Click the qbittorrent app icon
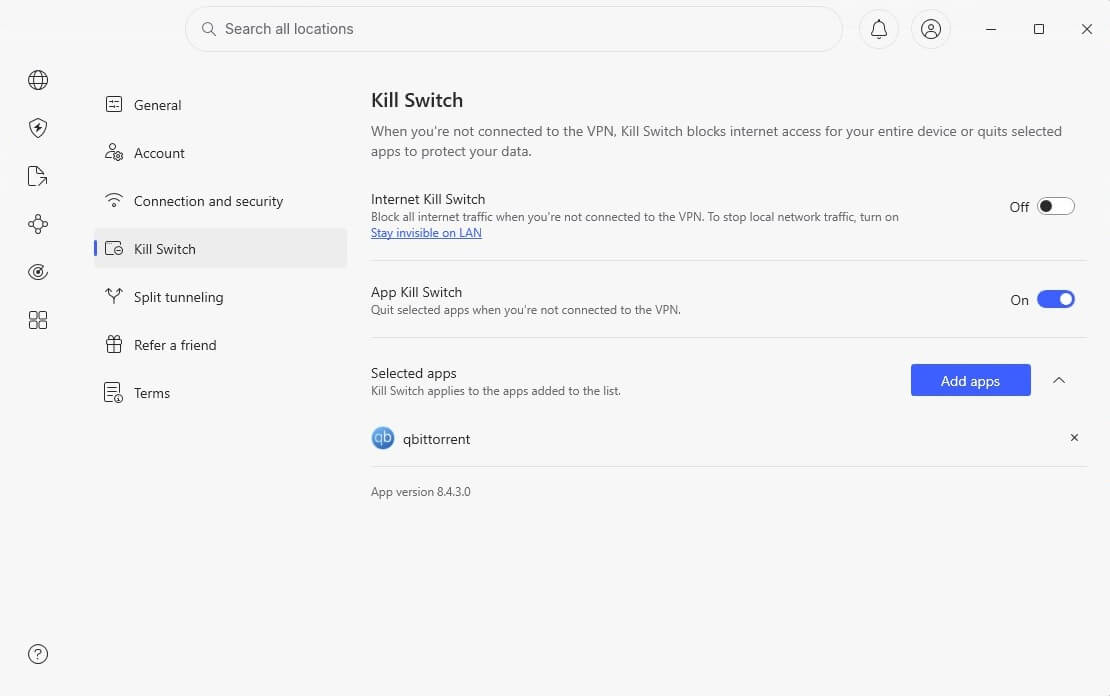 tap(383, 438)
